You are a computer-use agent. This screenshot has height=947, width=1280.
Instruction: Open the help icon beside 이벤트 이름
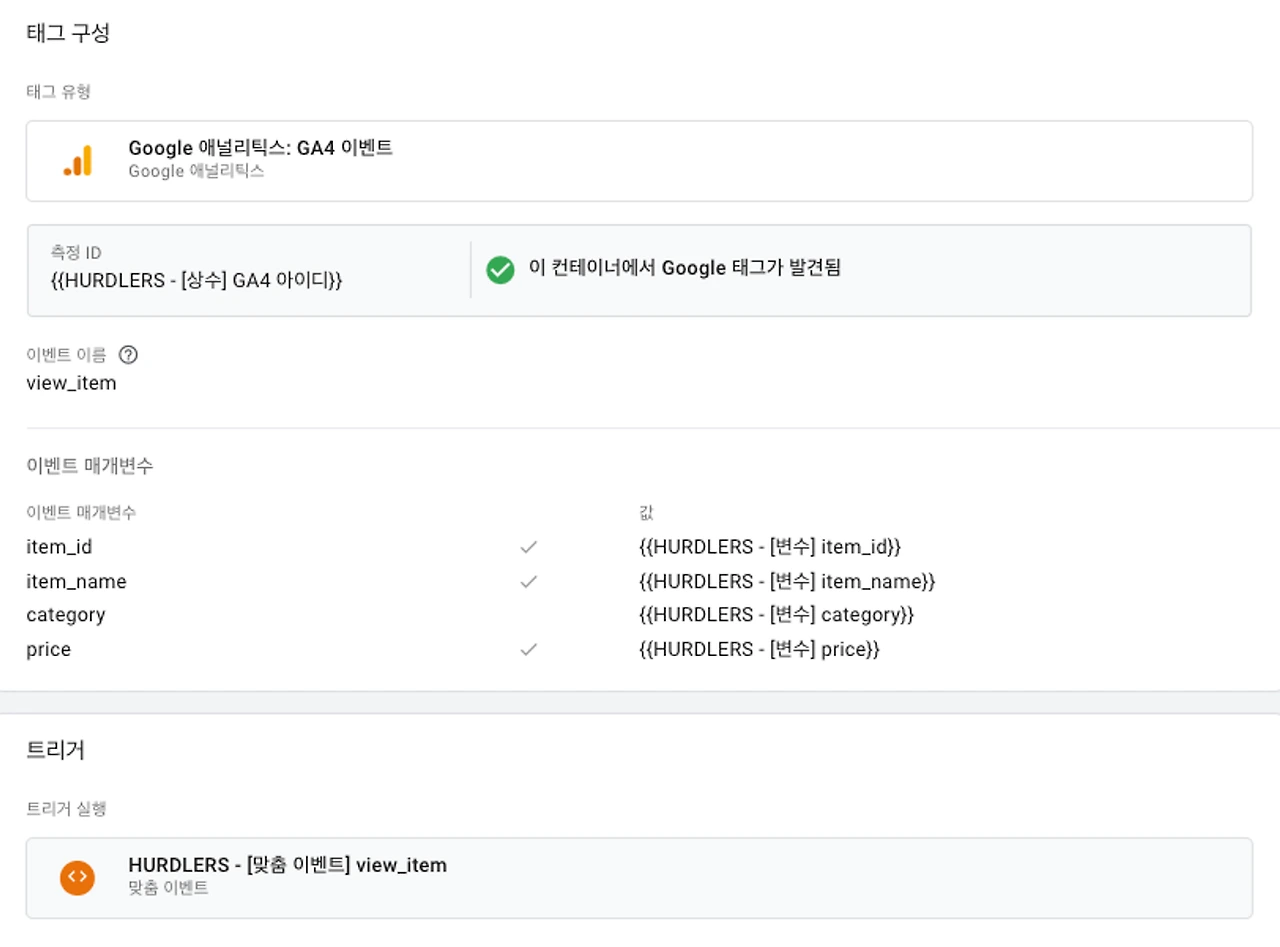click(128, 354)
